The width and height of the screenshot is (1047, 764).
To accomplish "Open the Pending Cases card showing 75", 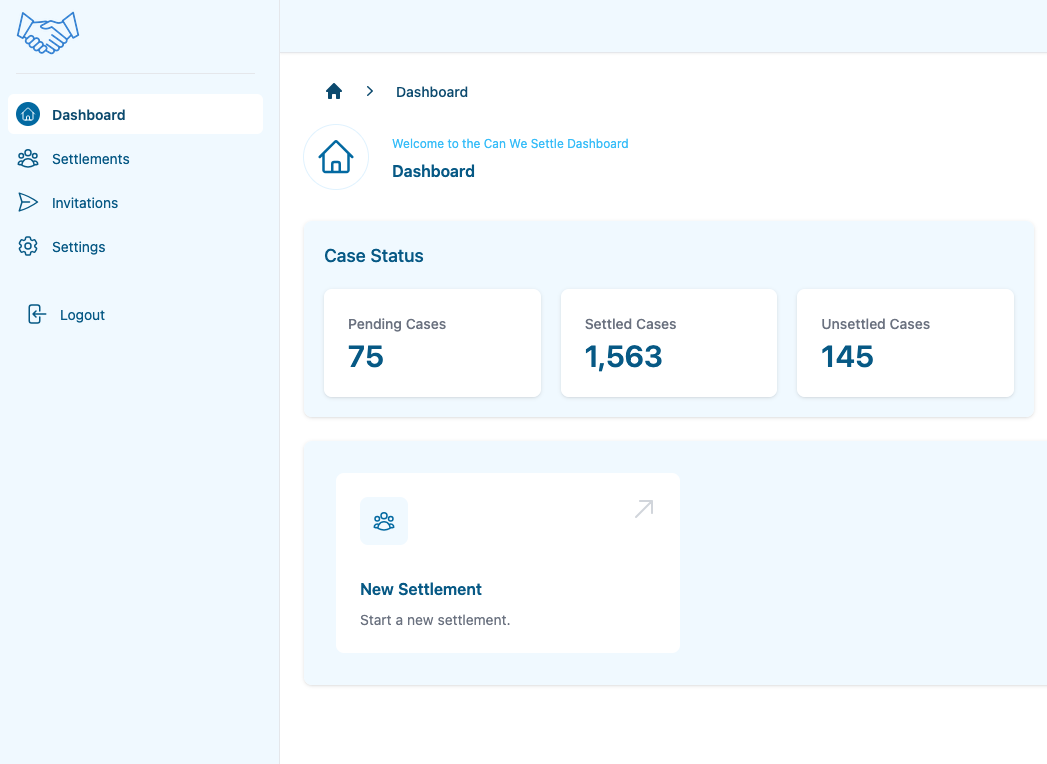I will (x=432, y=343).
